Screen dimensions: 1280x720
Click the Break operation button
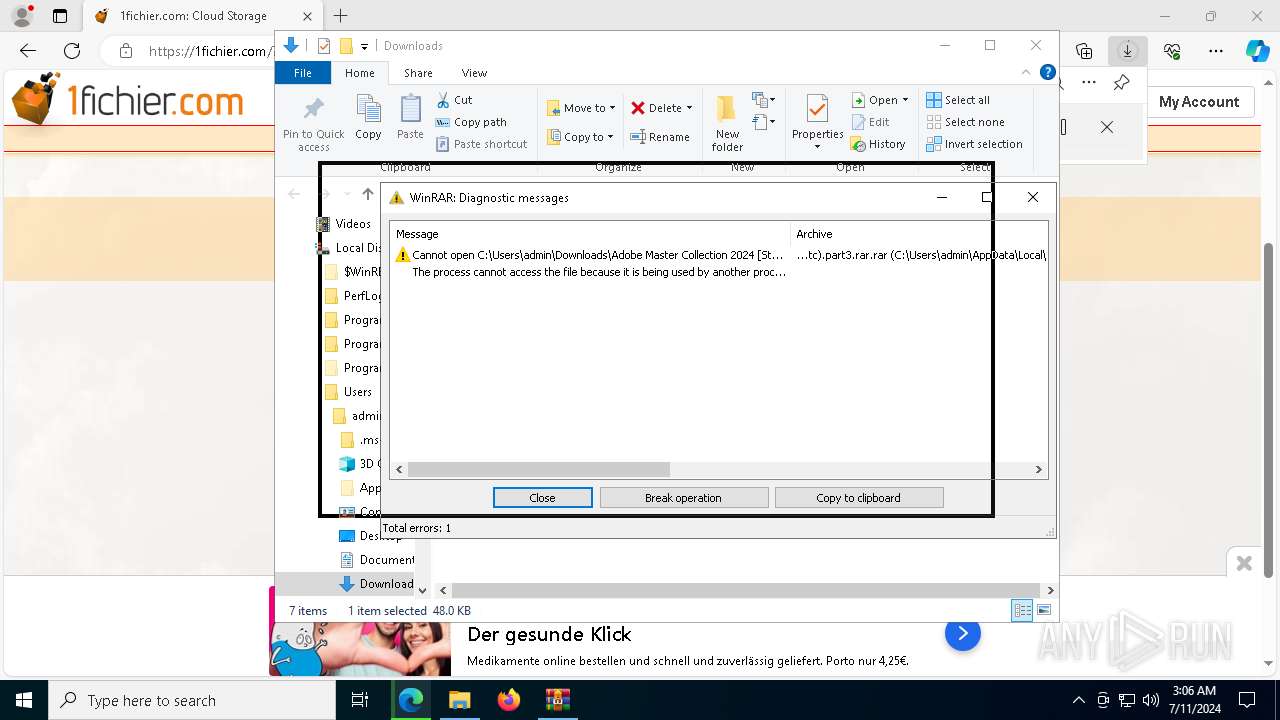click(x=683, y=497)
